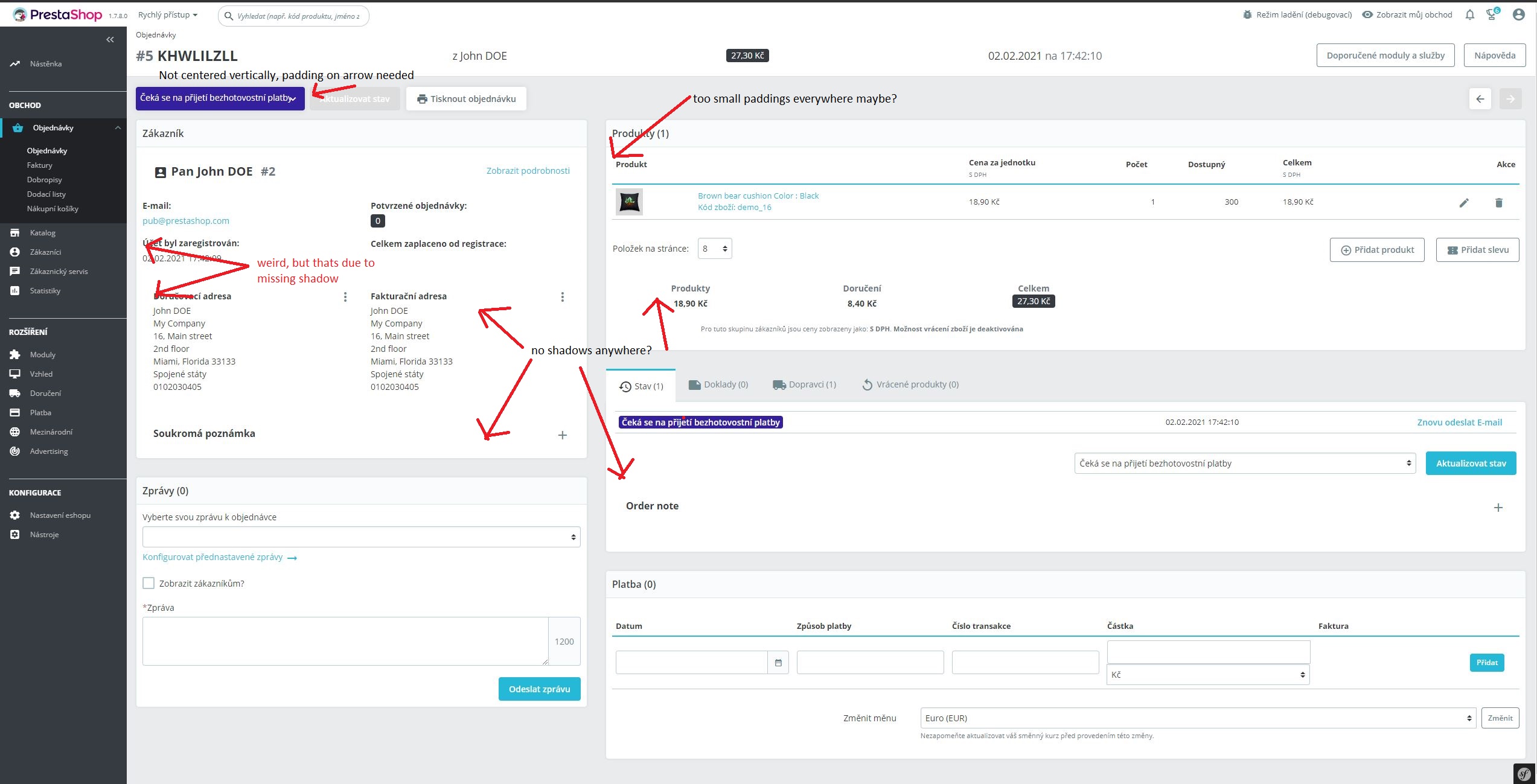
Task: Change Položek na stránce value
Action: pyautogui.click(x=714, y=248)
